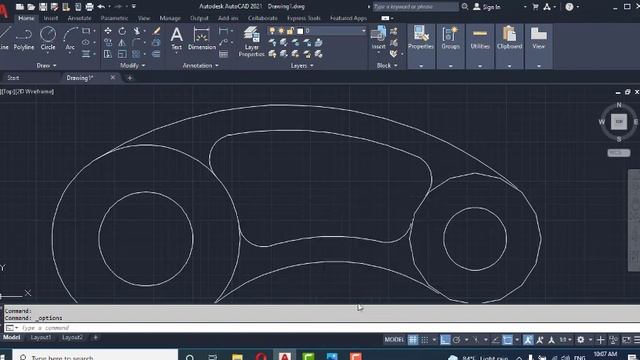Click the Sign In button

point(487,7)
